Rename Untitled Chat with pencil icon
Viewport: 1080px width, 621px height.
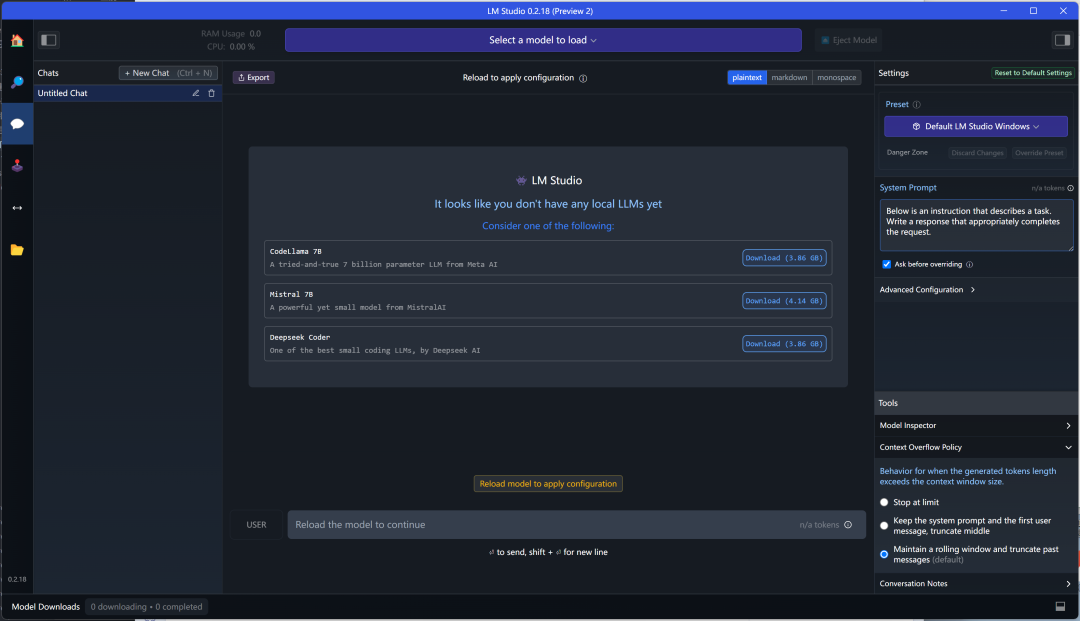point(196,93)
